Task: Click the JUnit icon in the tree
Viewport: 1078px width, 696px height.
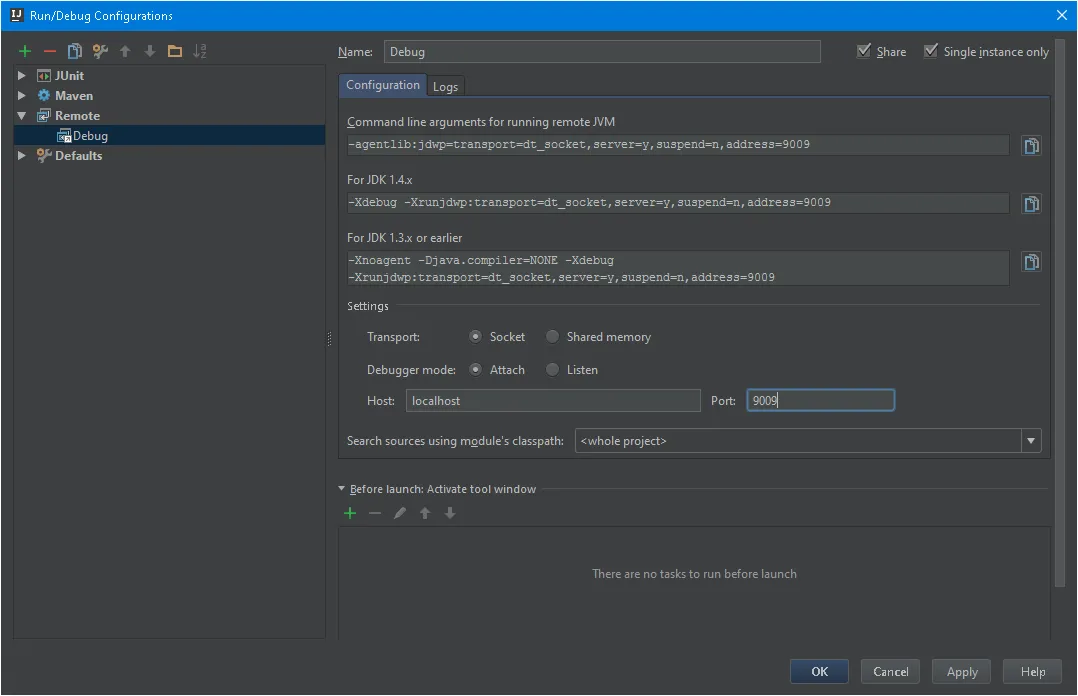Action: (43, 76)
